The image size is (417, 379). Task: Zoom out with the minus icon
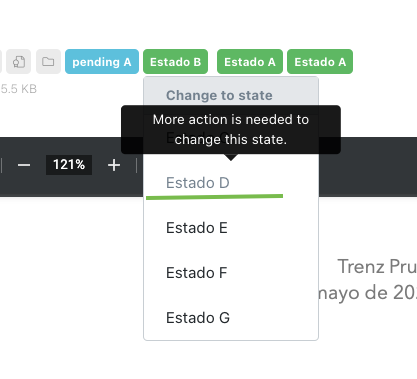[x=24, y=165]
